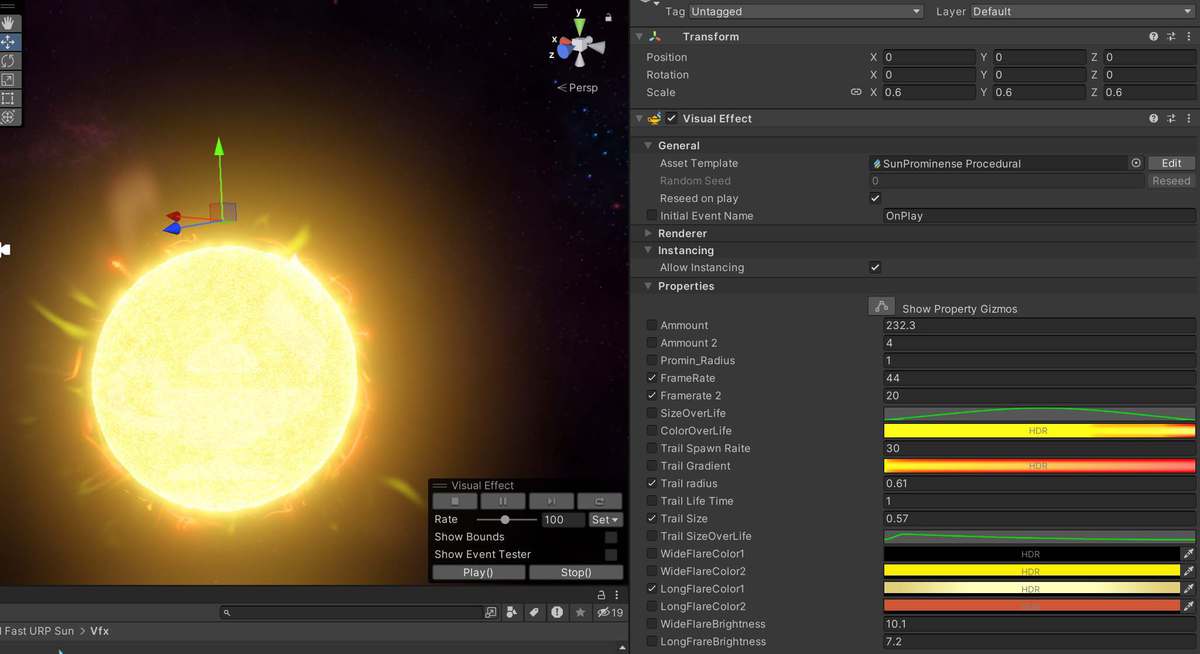Image resolution: width=1200 pixels, height=654 pixels.
Task: Expand the Renderer section
Action: point(648,233)
